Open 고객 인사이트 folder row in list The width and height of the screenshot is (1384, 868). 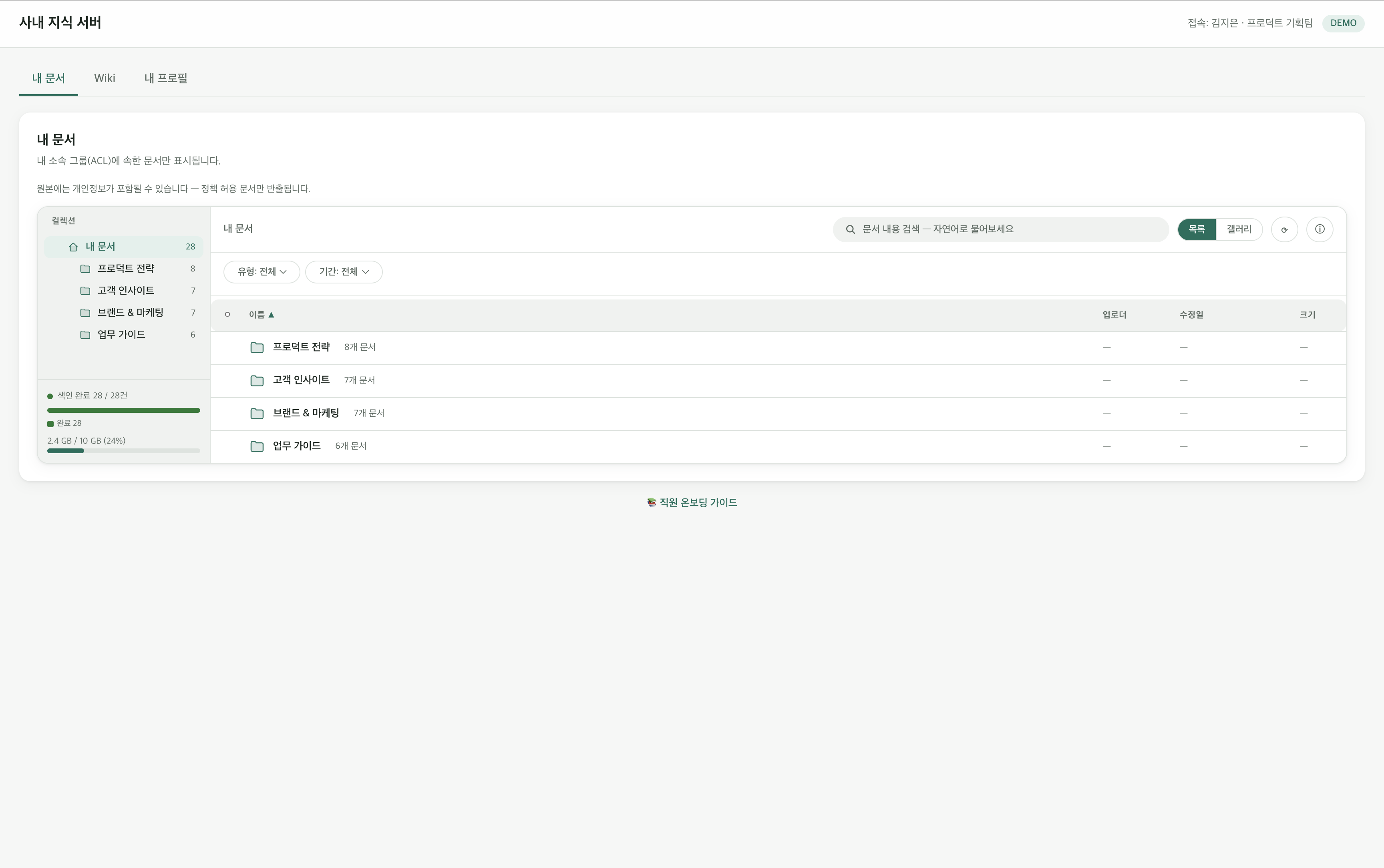coord(778,380)
